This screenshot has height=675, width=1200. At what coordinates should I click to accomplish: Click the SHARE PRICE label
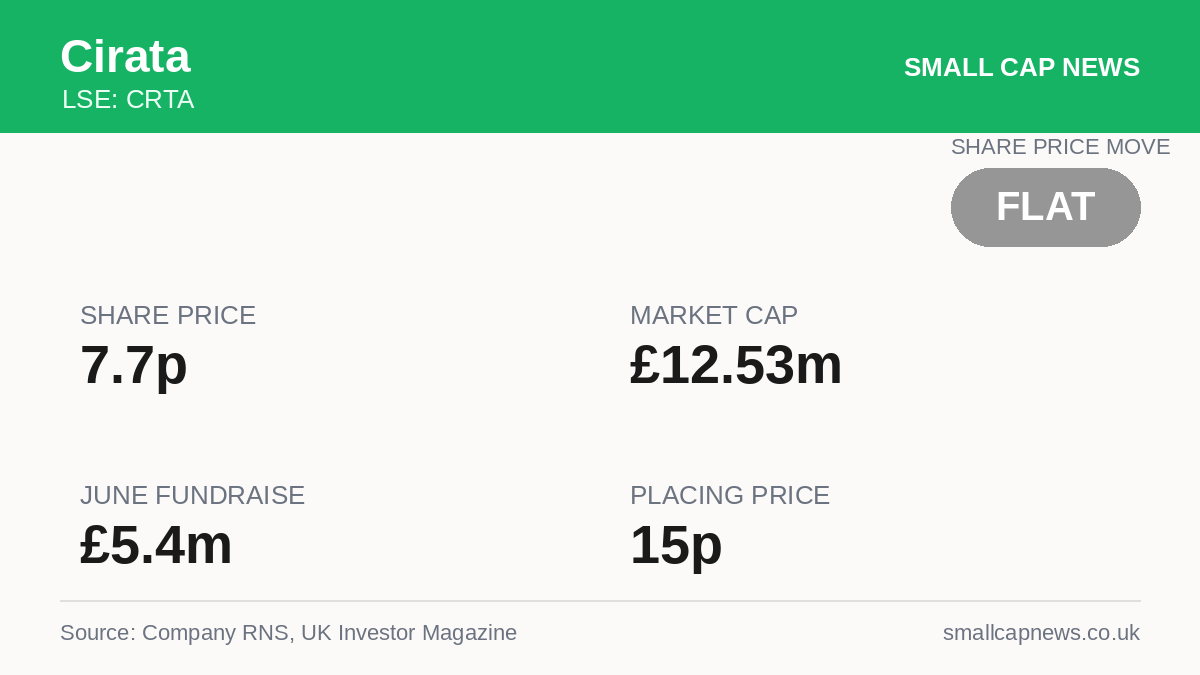(x=168, y=315)
